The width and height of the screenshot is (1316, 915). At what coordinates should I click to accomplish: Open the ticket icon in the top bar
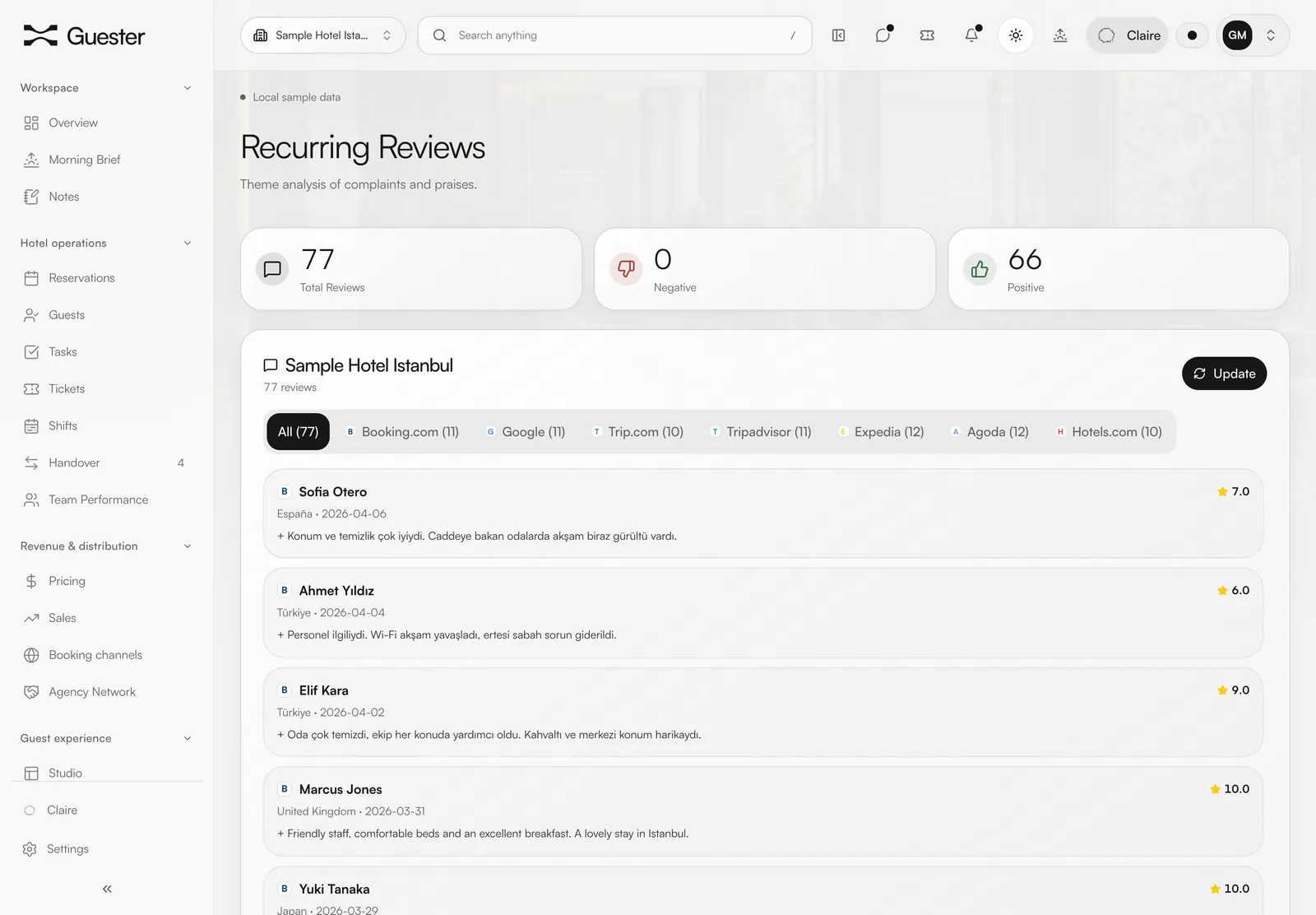(x=927, y=35)
